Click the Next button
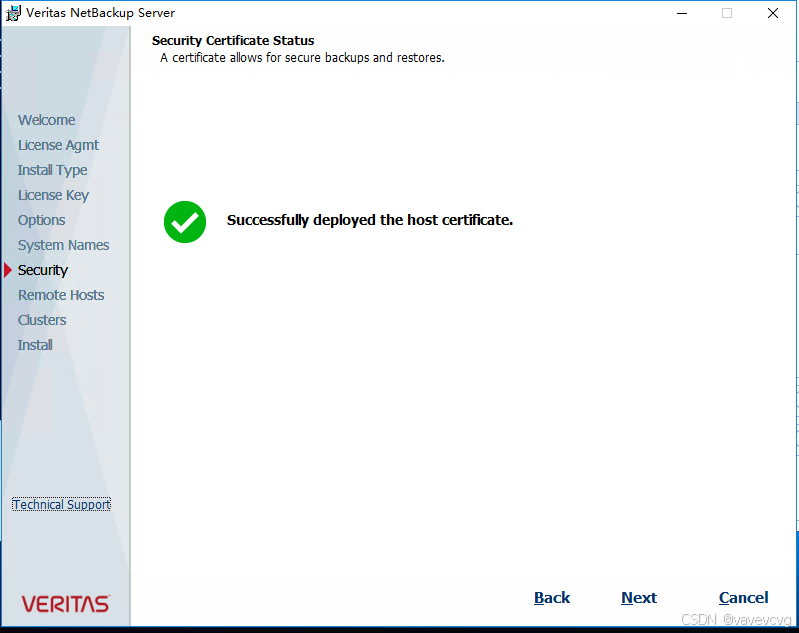 [x=638, y=597]
